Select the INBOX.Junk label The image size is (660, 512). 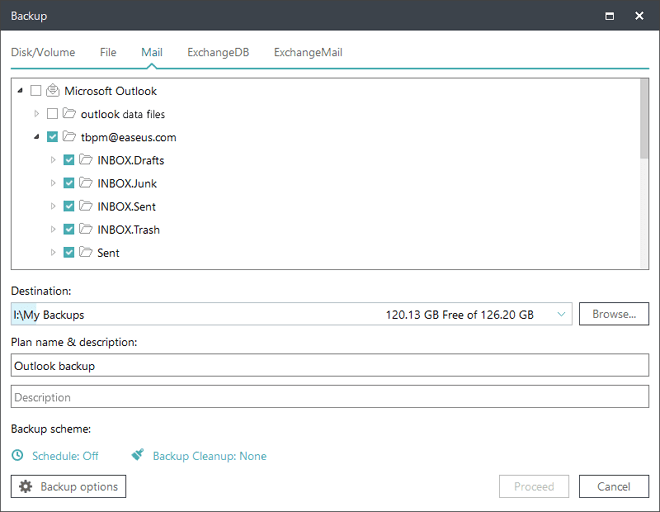(127, 184)
